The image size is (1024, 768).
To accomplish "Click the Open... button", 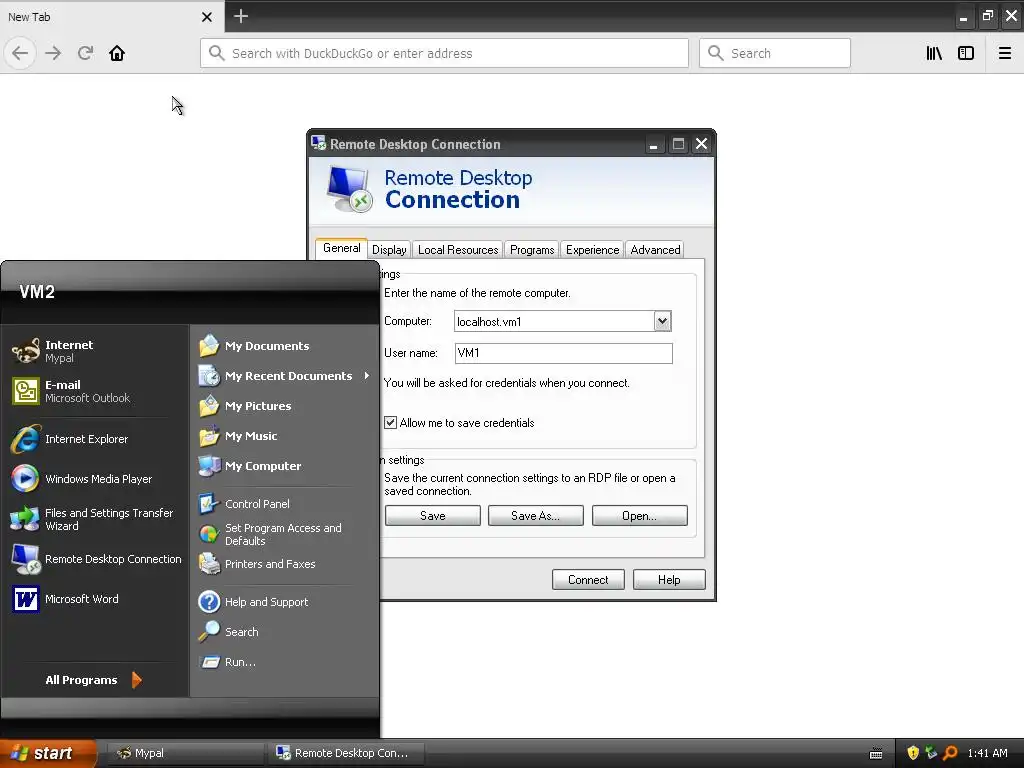I will pyautogui.click(x=639, y=516).
